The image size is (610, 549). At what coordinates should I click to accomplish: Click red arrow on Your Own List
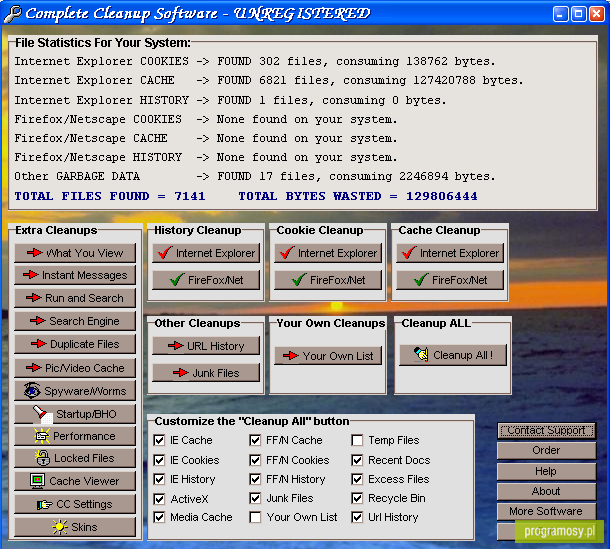[291, 356]
